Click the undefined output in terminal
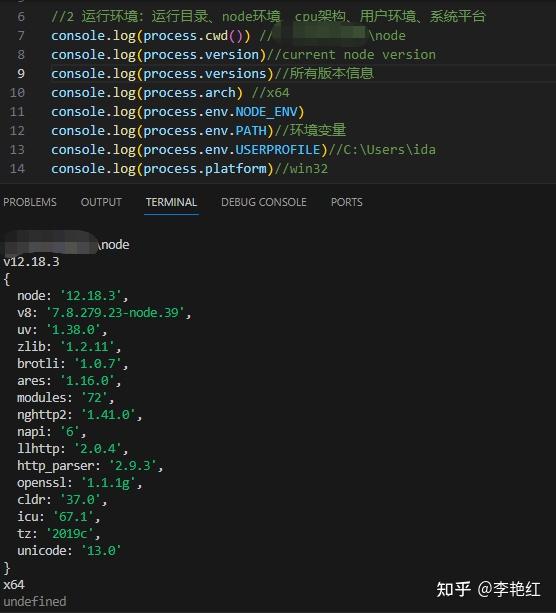 tap(35, 602)
